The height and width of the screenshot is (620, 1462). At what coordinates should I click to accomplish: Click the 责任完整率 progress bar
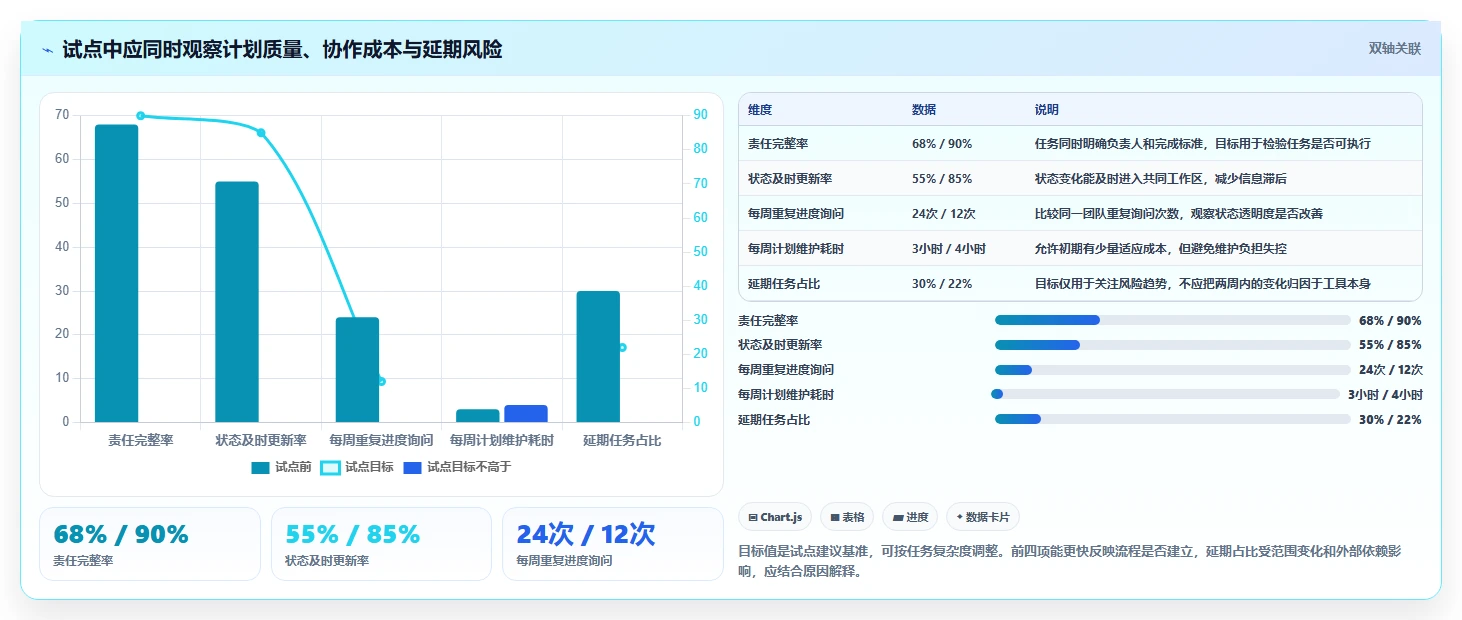(x=1173, y=320)
